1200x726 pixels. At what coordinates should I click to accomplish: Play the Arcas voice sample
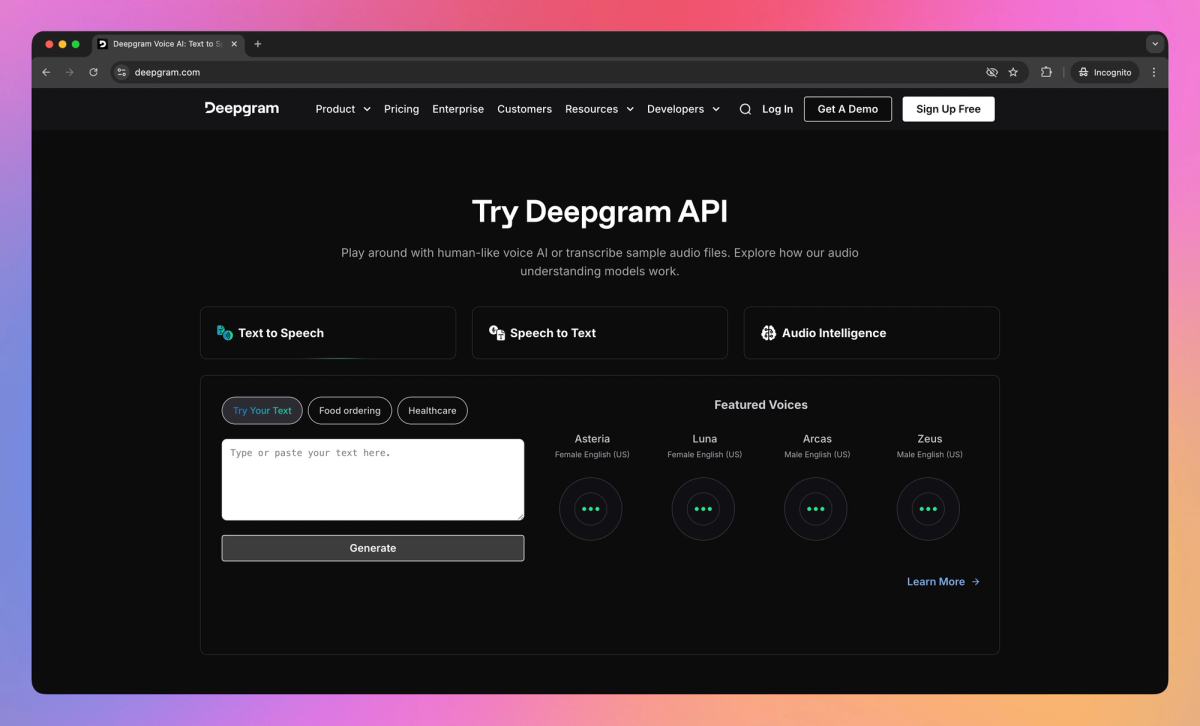(x=816, y=509)
